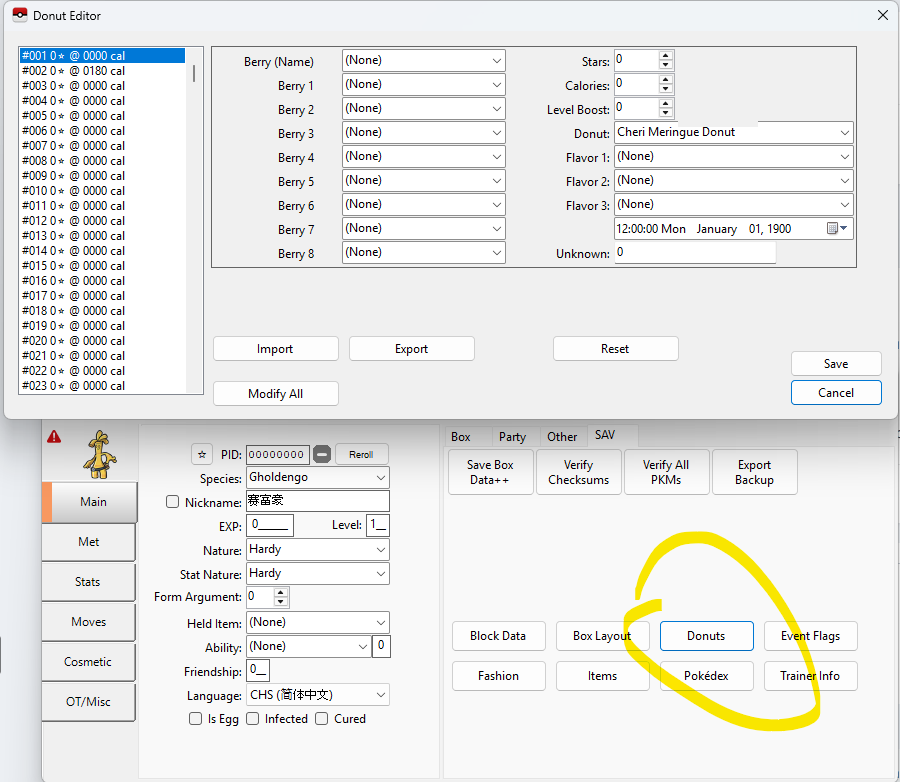Click the red warning legality icon
Image resolution: width=900 pixels, height=782 pixels.
54,437
